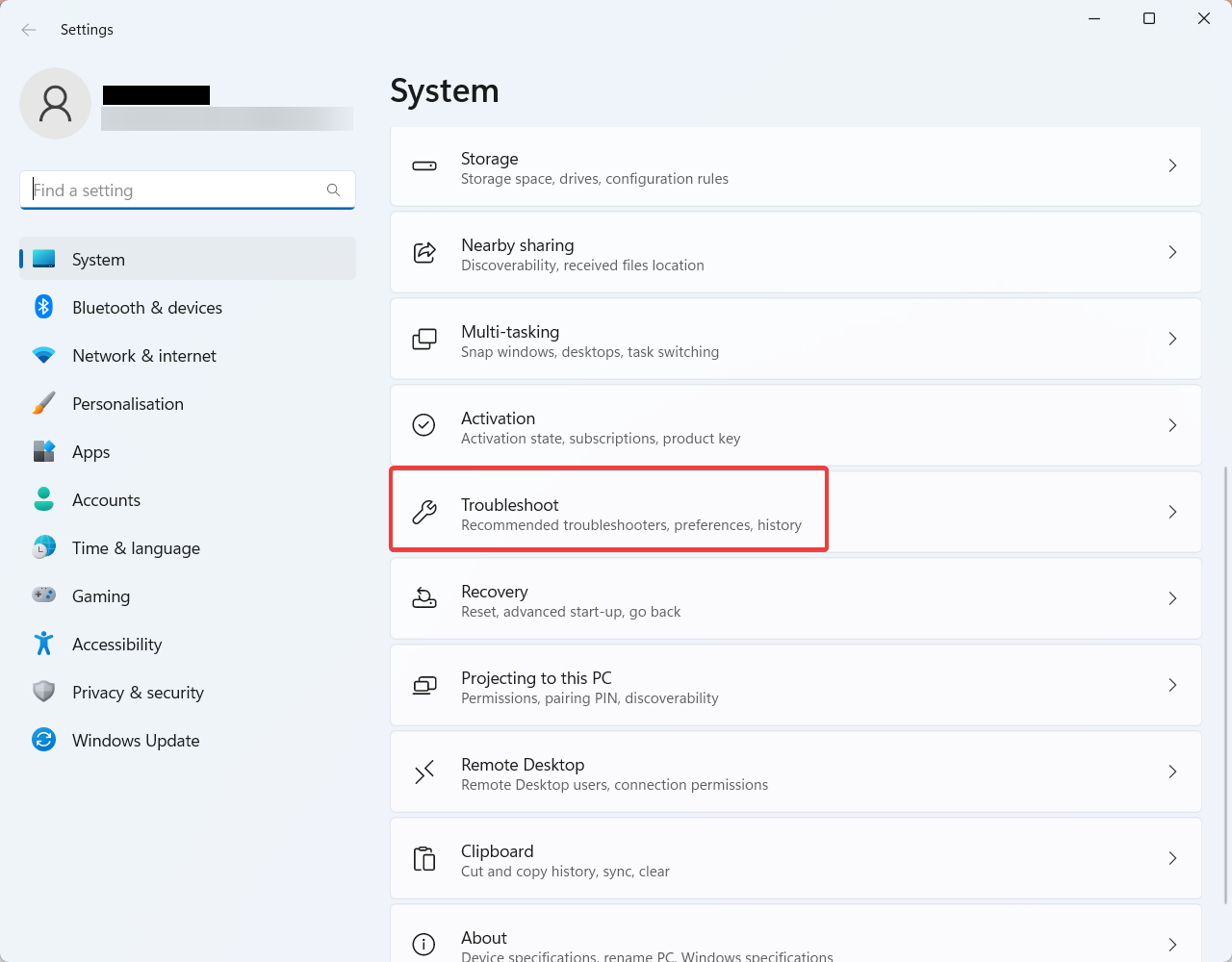Expand Activation with its chevron arrow
Image resolution: width=1232 pixels, height=962 pixels.
(1172, 425)
